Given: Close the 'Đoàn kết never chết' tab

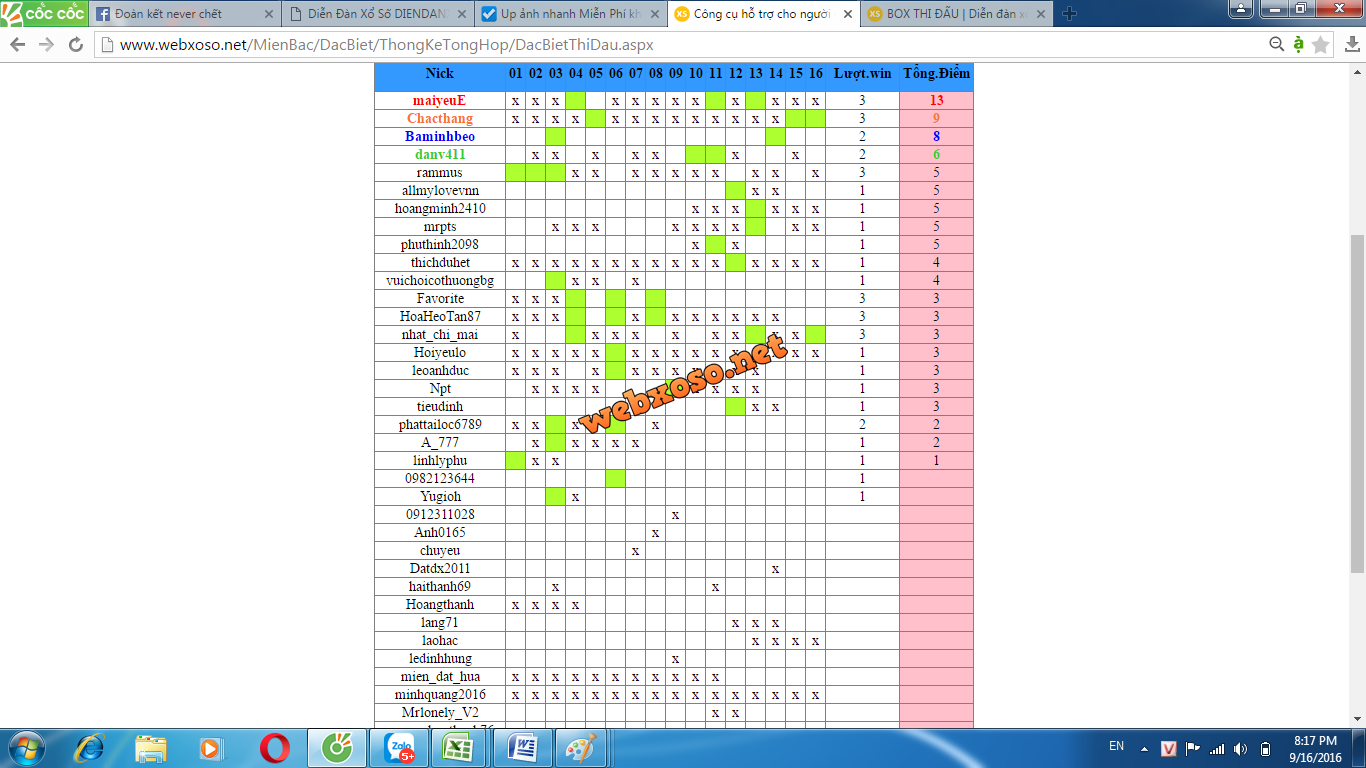Looking at the screenshot, I should [x=268, y=14].
